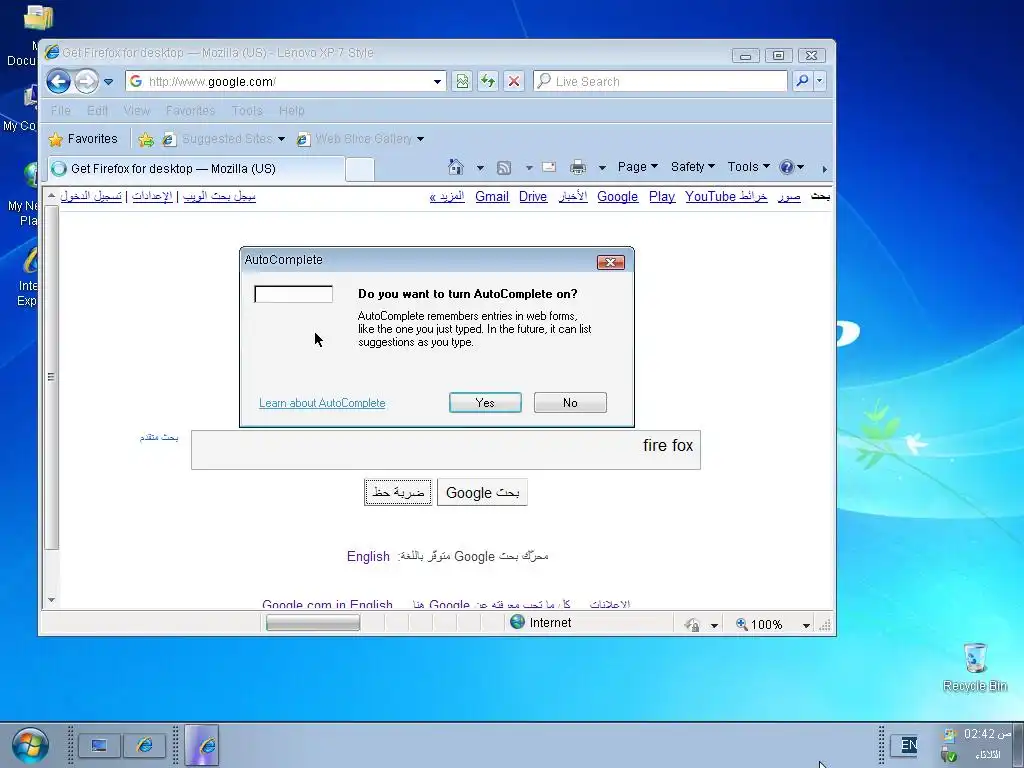Click scrollbar up arrow in page
This screenshot has height=768, width=1024.
[52, 195]
